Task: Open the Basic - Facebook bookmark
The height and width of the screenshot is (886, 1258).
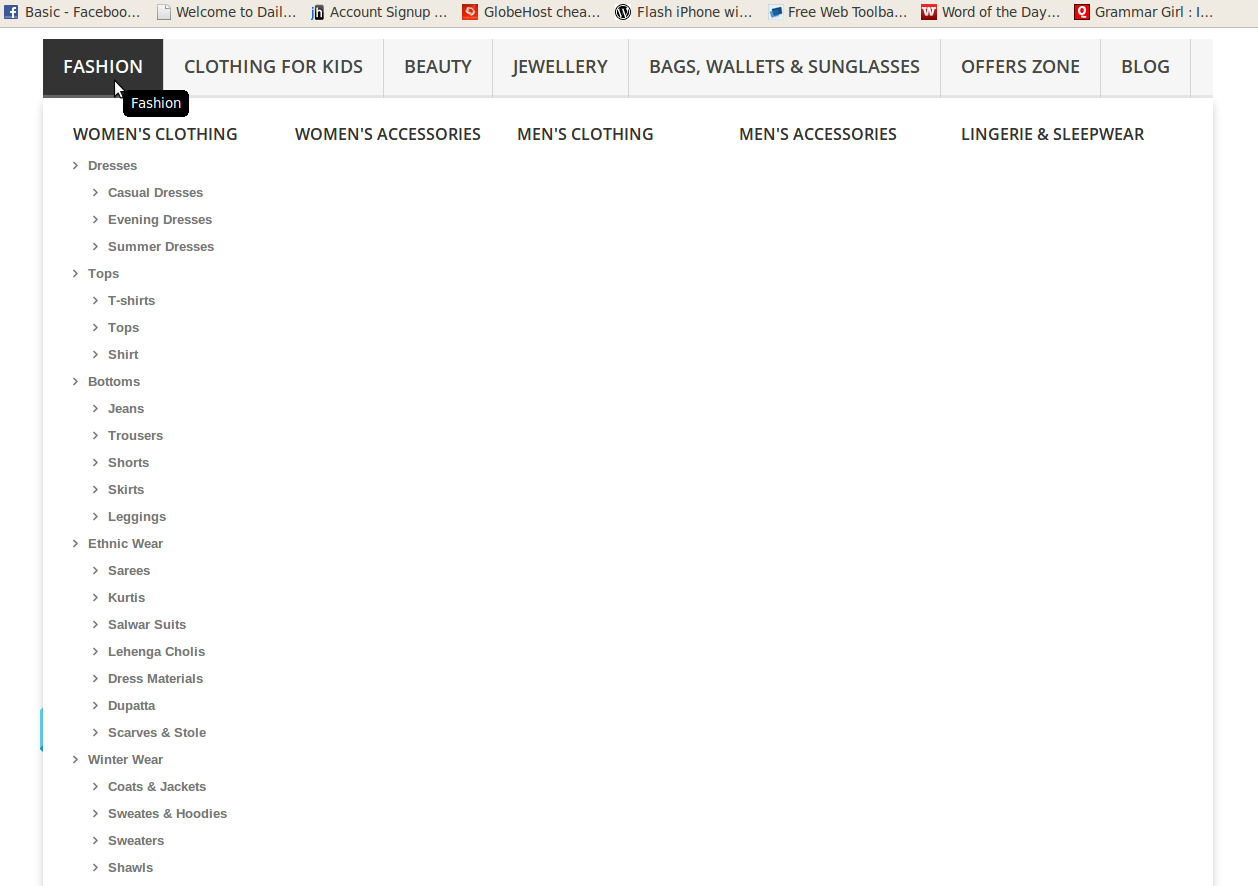Action: coord(72,12)
